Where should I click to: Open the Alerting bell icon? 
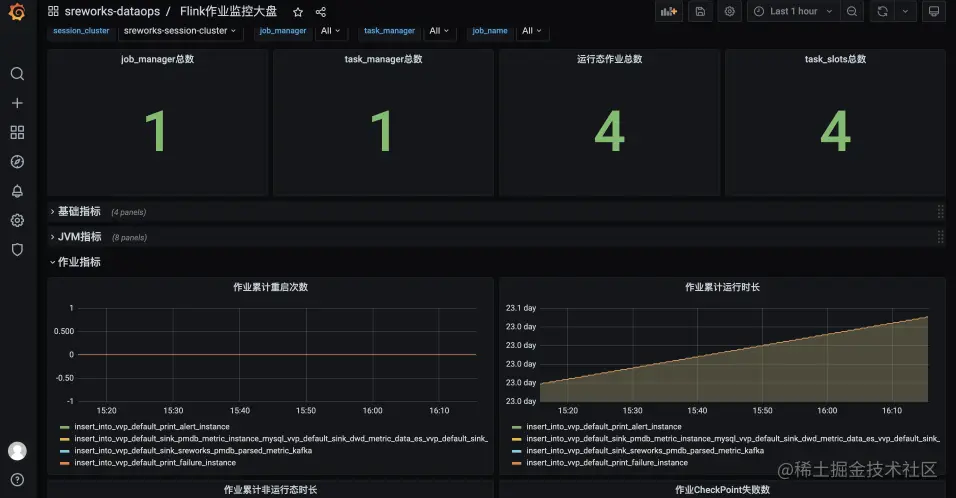(17, 191)
